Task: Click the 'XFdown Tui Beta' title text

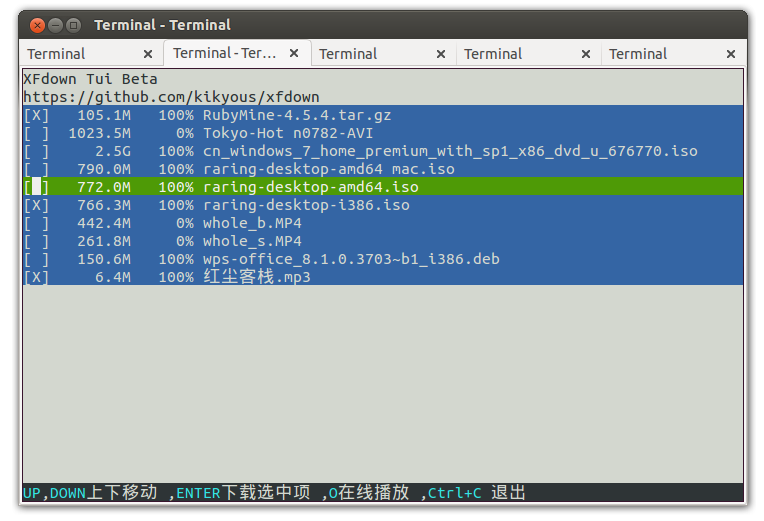Action: pos(91,79)
